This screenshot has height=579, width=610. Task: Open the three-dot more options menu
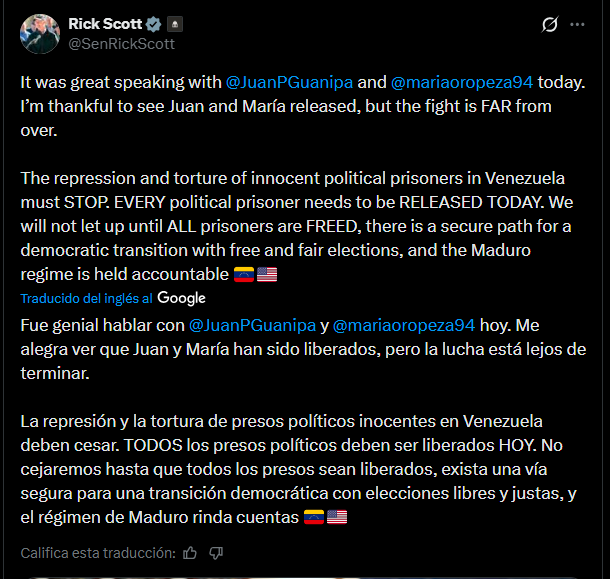[x=577, y=24]
